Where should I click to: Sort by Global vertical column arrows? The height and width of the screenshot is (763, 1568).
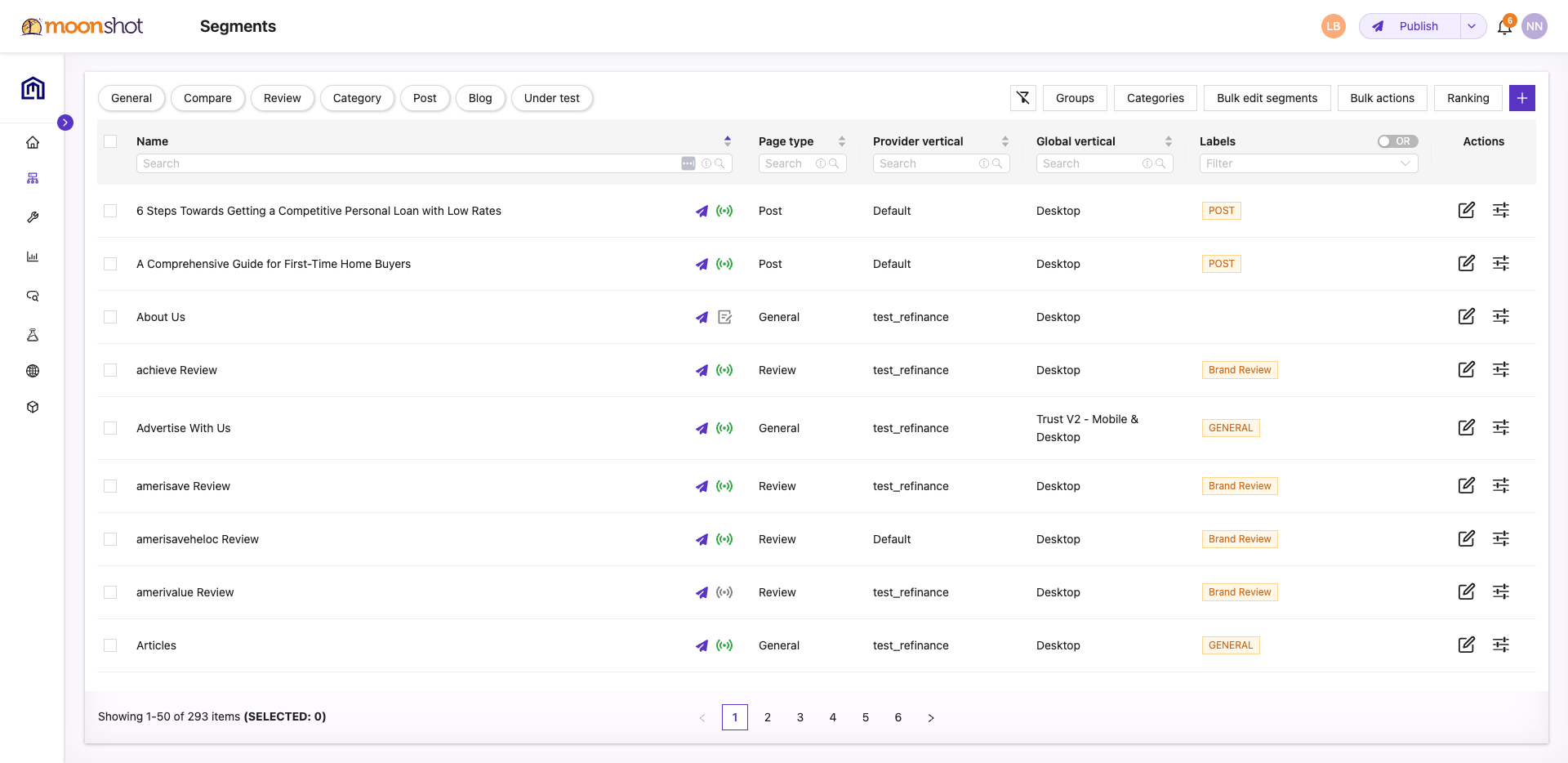(1169, 141)
